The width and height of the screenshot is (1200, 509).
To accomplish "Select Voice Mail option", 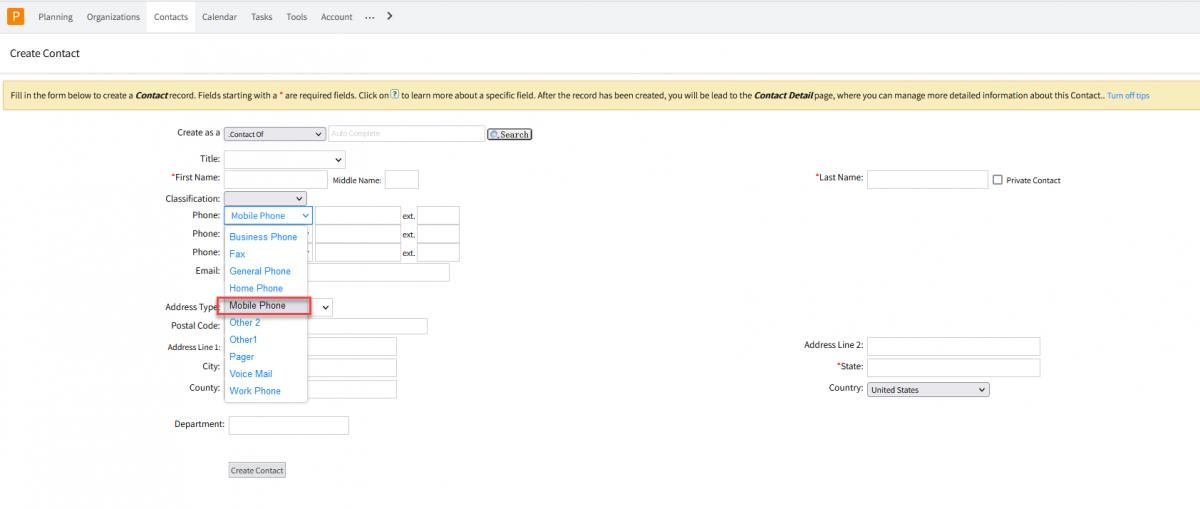I will pyautogui.click(x=251, y=374).
